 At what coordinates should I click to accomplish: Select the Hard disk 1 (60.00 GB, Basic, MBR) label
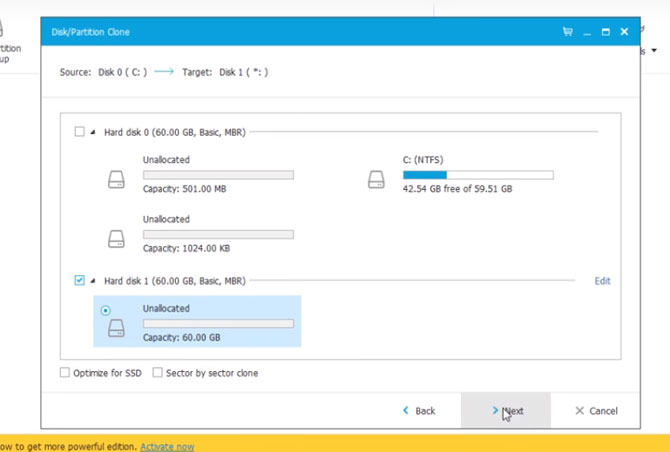(x=175, y=281)
